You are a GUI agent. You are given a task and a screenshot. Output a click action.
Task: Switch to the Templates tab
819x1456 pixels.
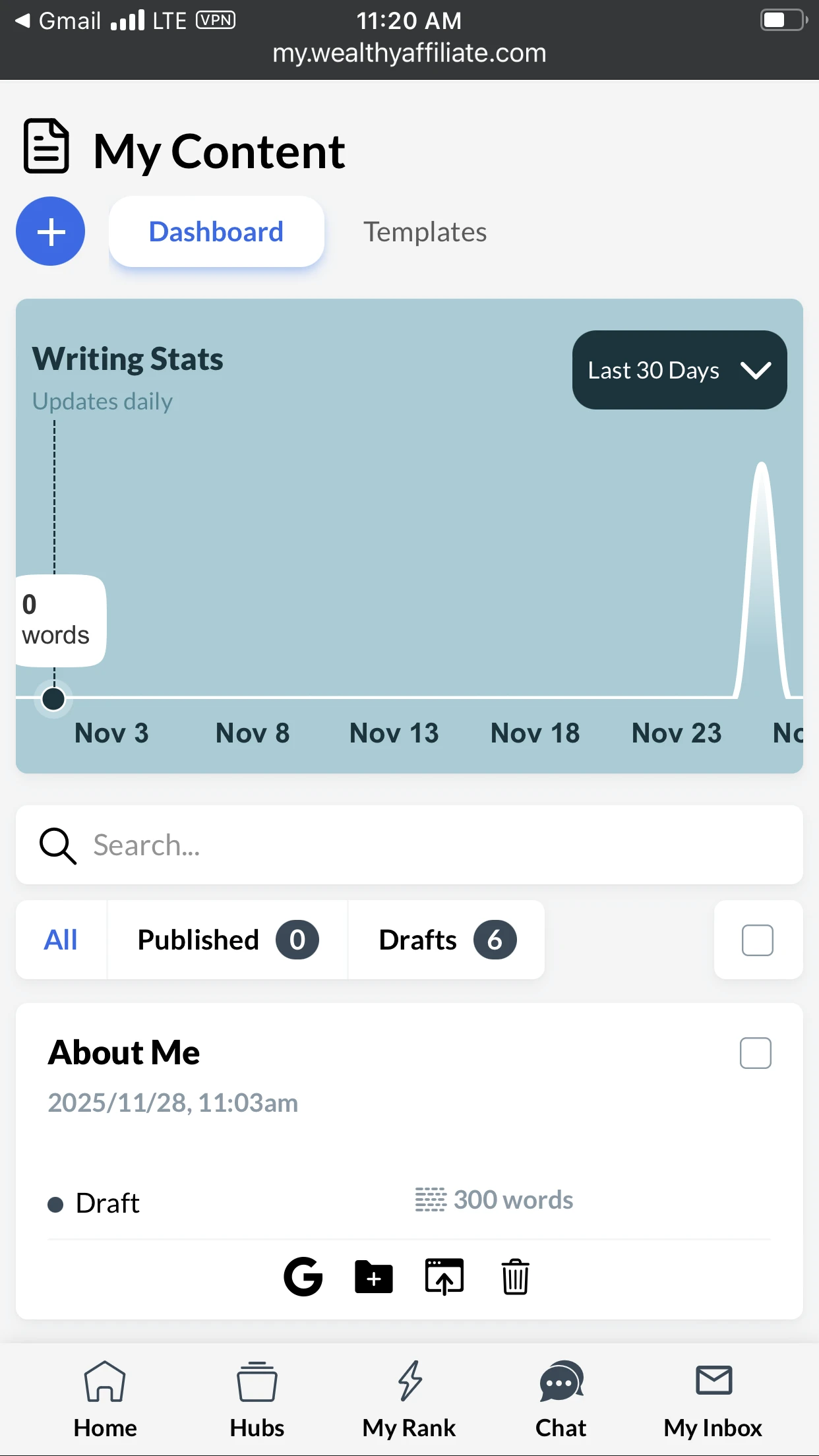pyautogui.click(x=425, y=232)
